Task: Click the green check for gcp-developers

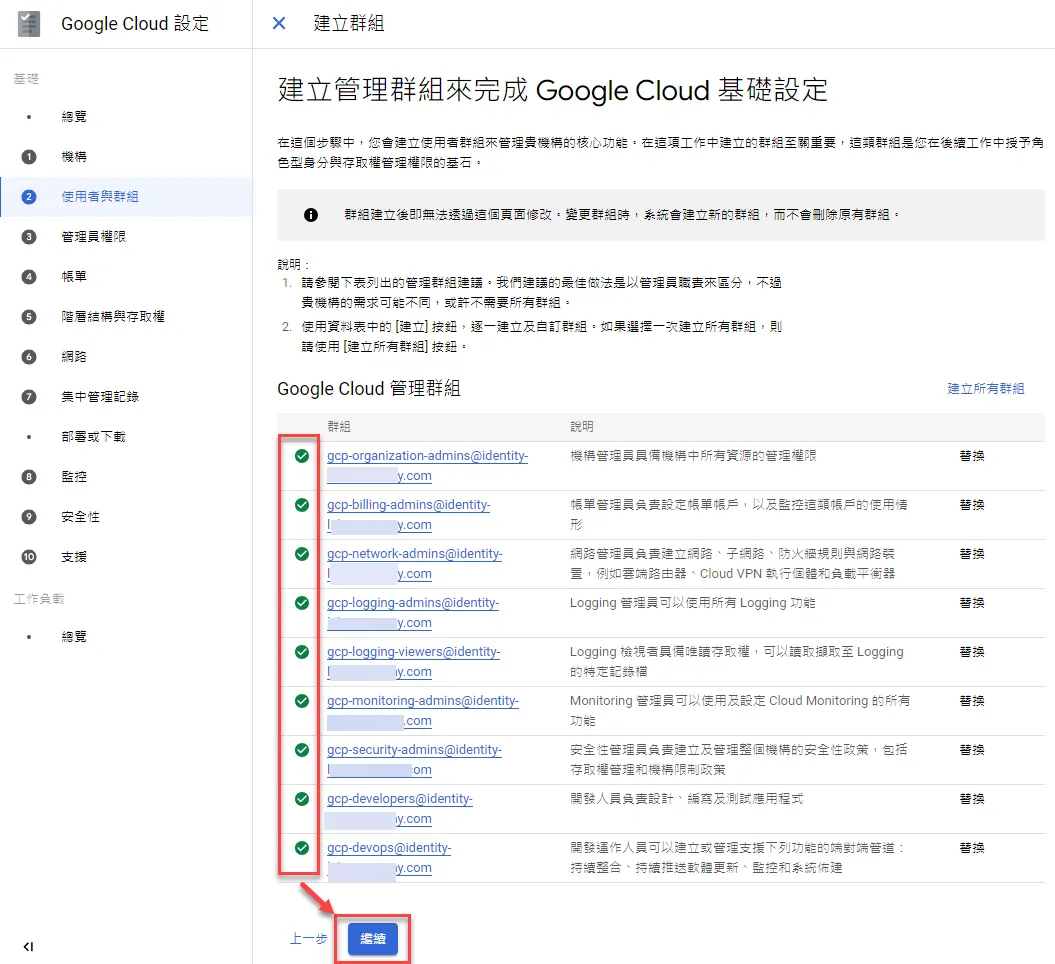Action: 302,800
